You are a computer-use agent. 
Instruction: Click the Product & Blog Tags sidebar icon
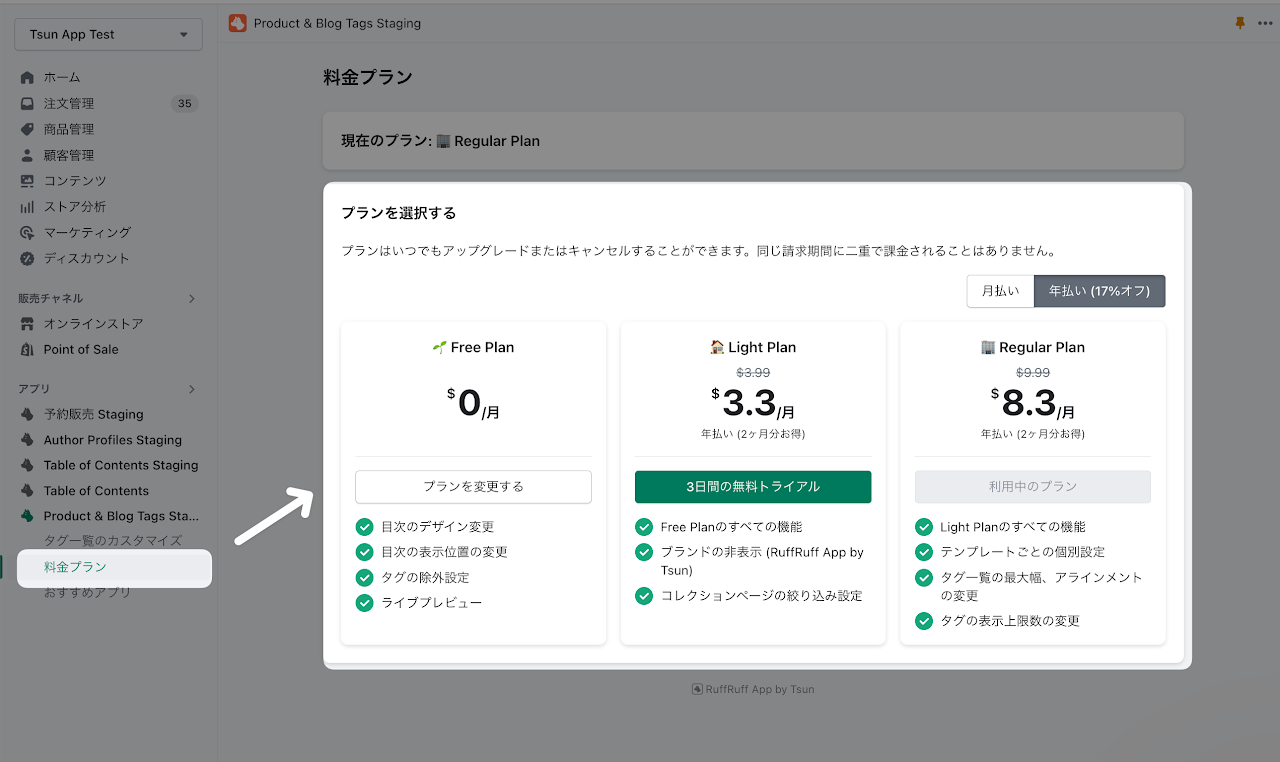(27, 516)
